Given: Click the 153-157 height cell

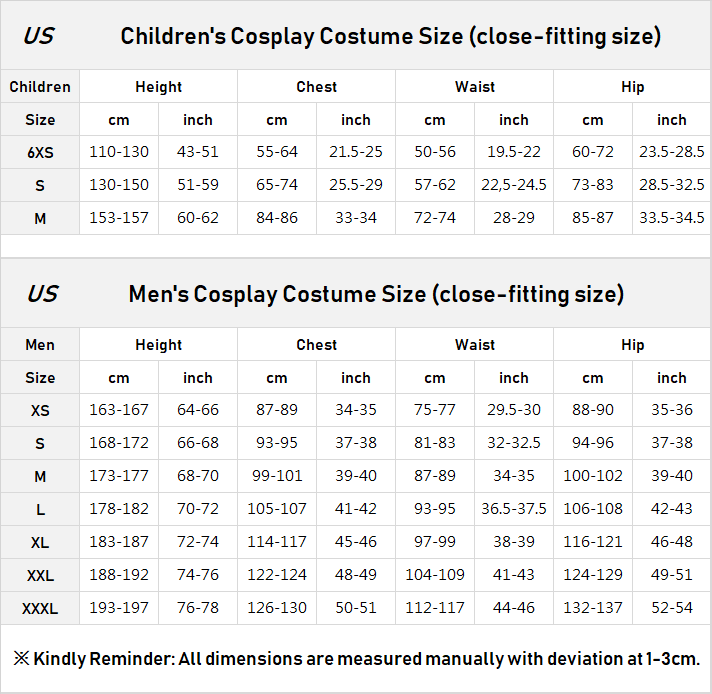Looking at the screenshot, I should click(119, 218).
